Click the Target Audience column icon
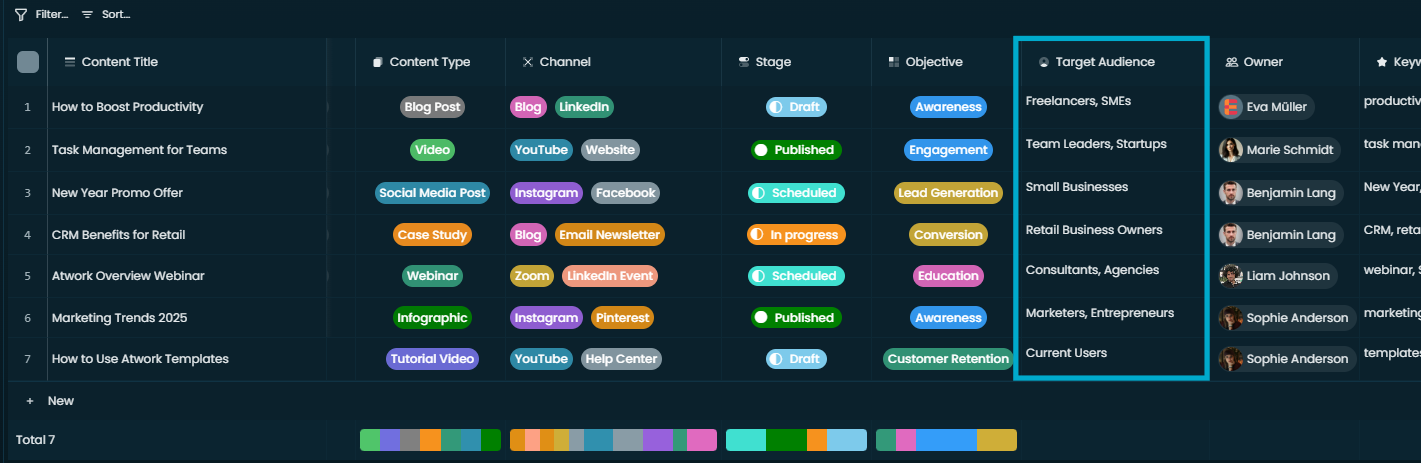This screenshot has height=463, width=1421. (x=1044, y=62)
